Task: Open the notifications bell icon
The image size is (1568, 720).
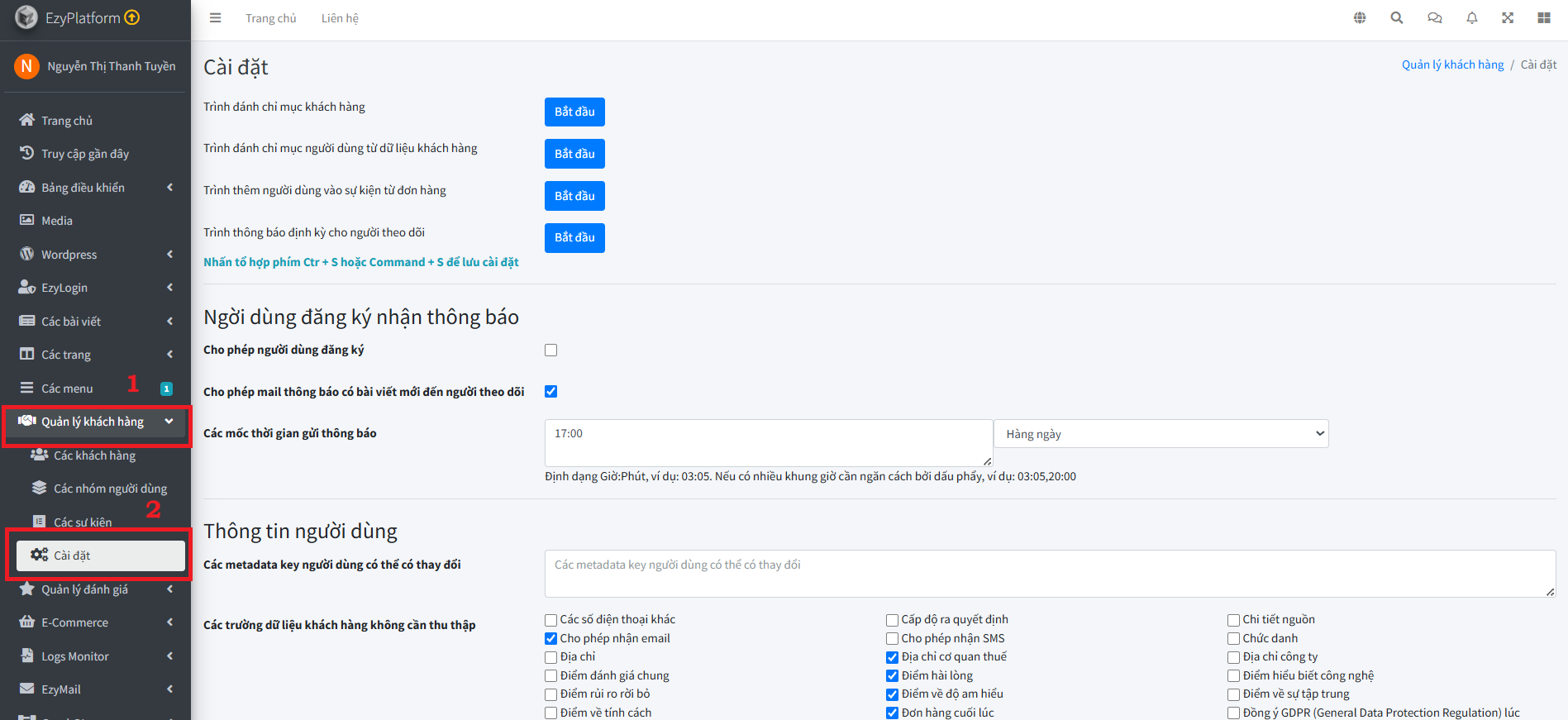Action: pos(1472,18)
